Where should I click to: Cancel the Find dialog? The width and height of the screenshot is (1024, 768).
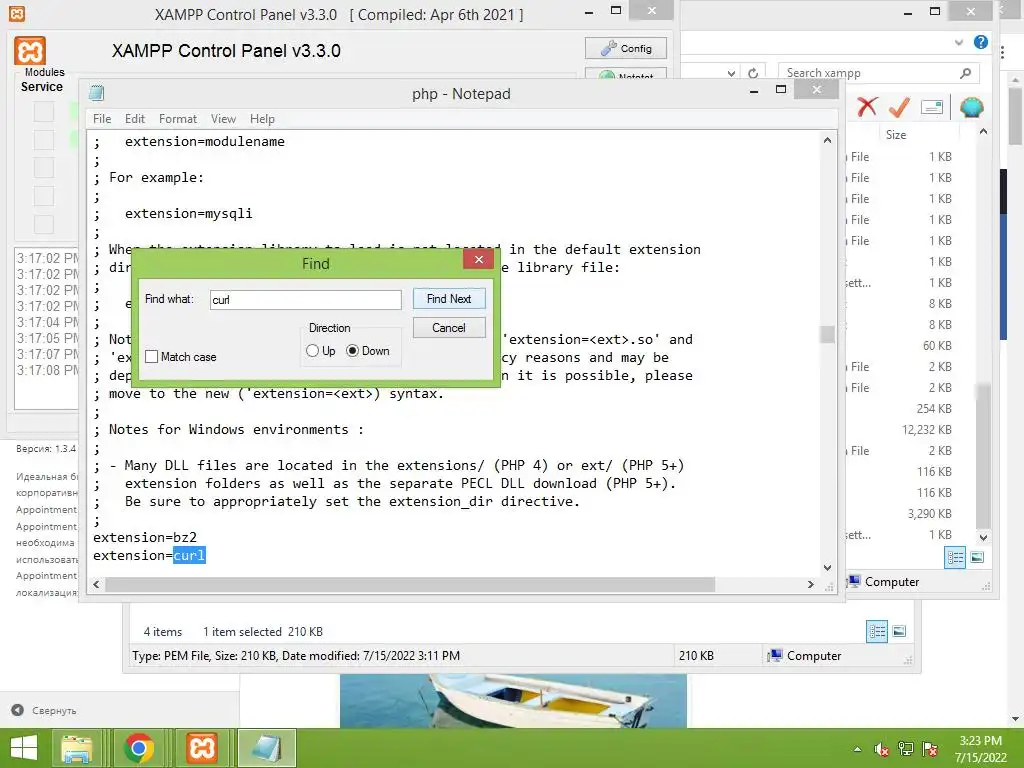[x=449, y=327]
